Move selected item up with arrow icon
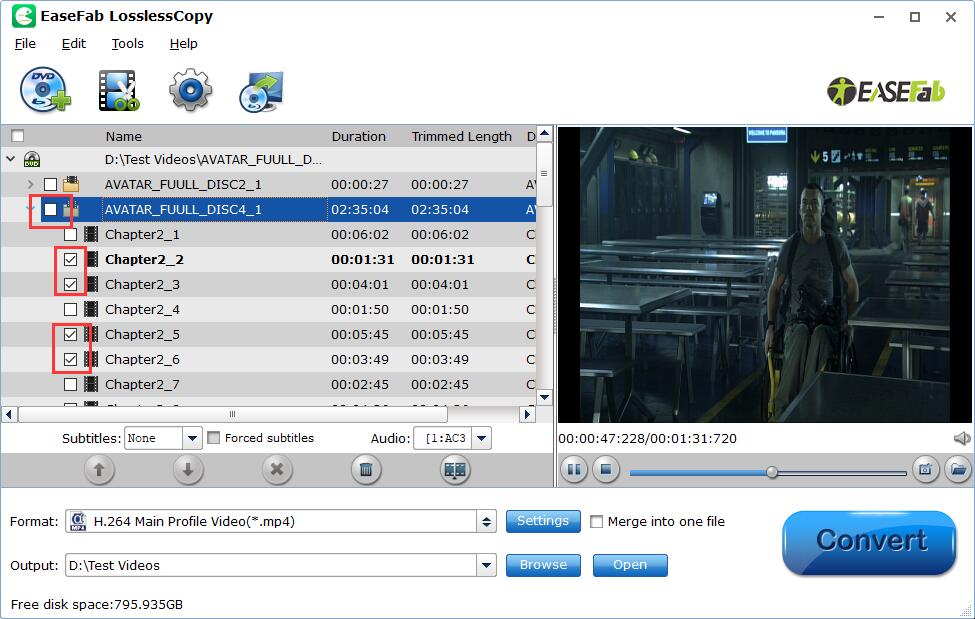The width and height of the screenshot is (975, 619). 99,470
